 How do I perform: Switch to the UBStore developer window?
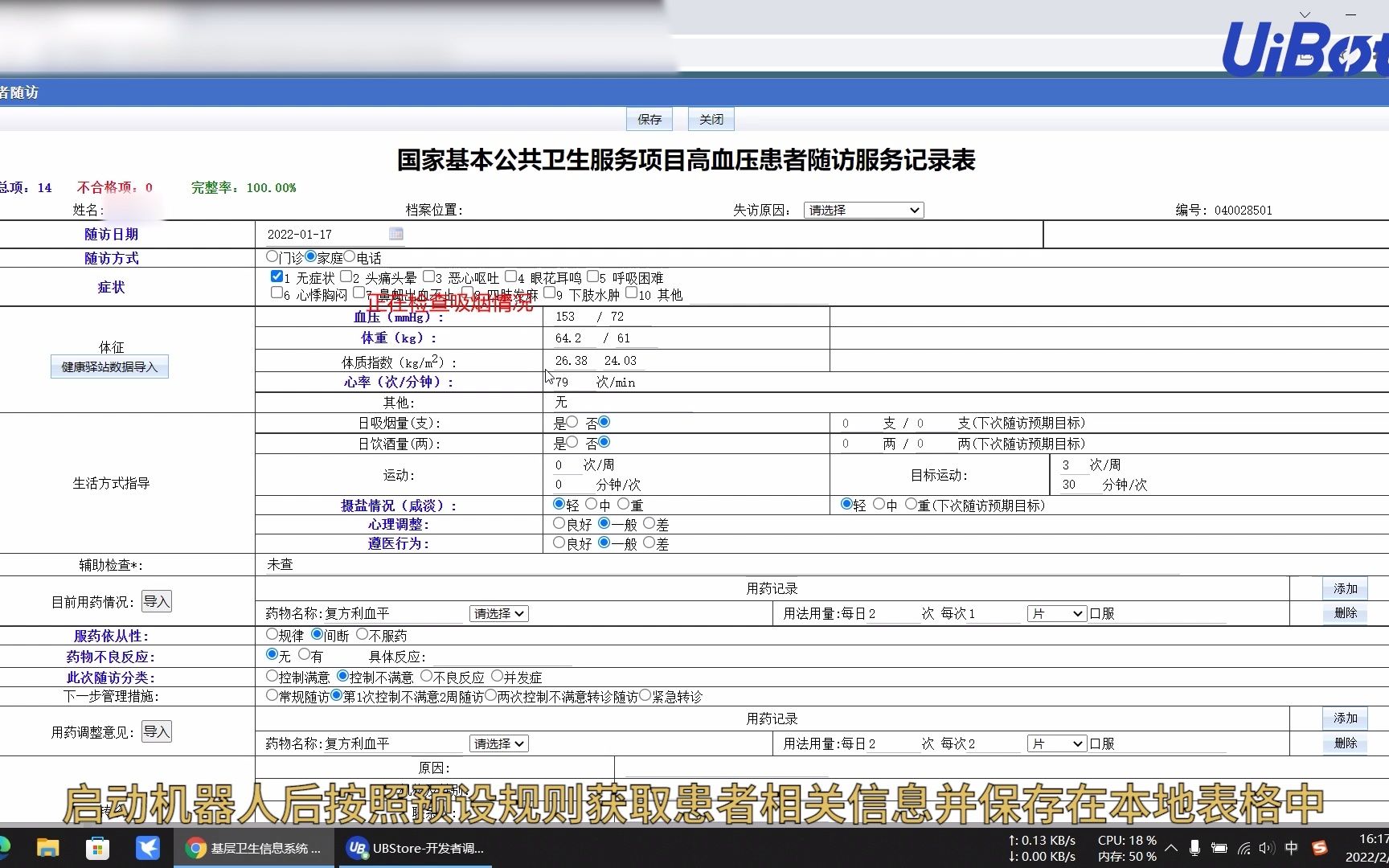[416, 848]
